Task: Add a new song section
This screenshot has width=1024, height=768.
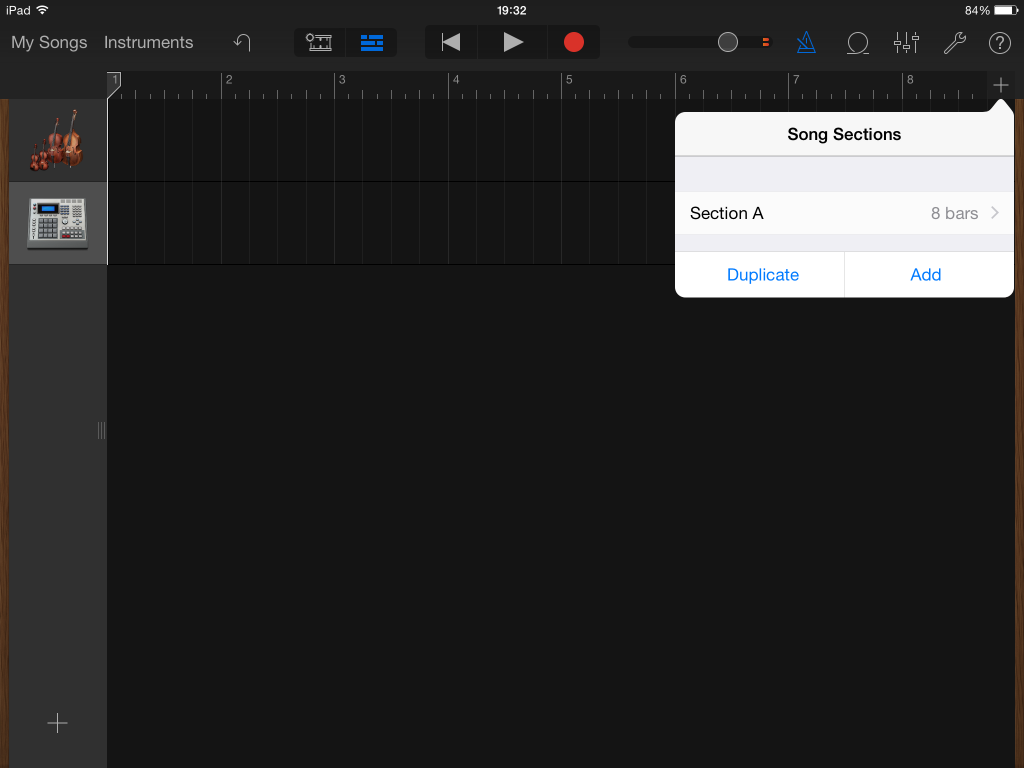Action: coord(925,274)
